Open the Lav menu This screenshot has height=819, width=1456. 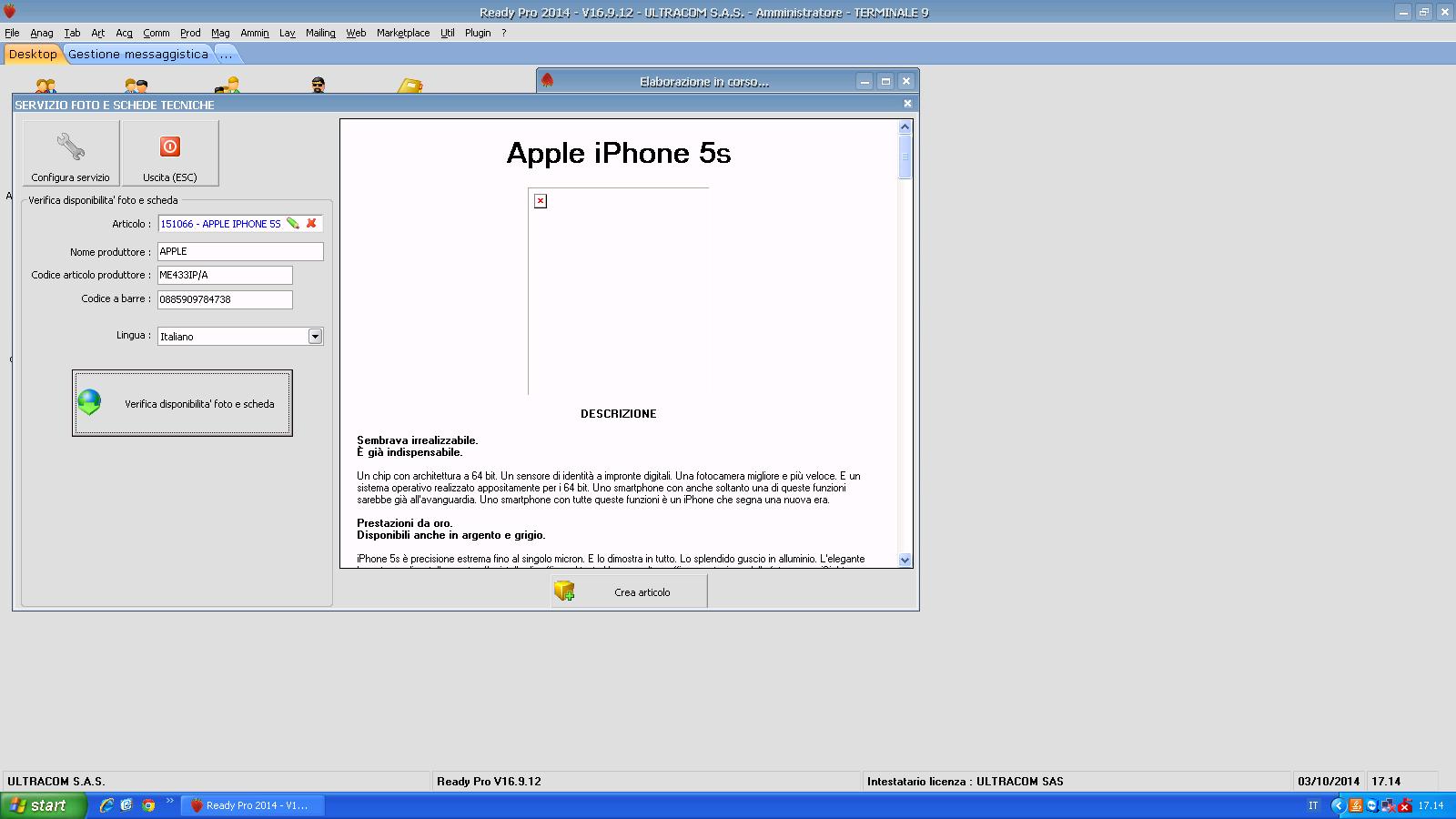click(288, 33)
